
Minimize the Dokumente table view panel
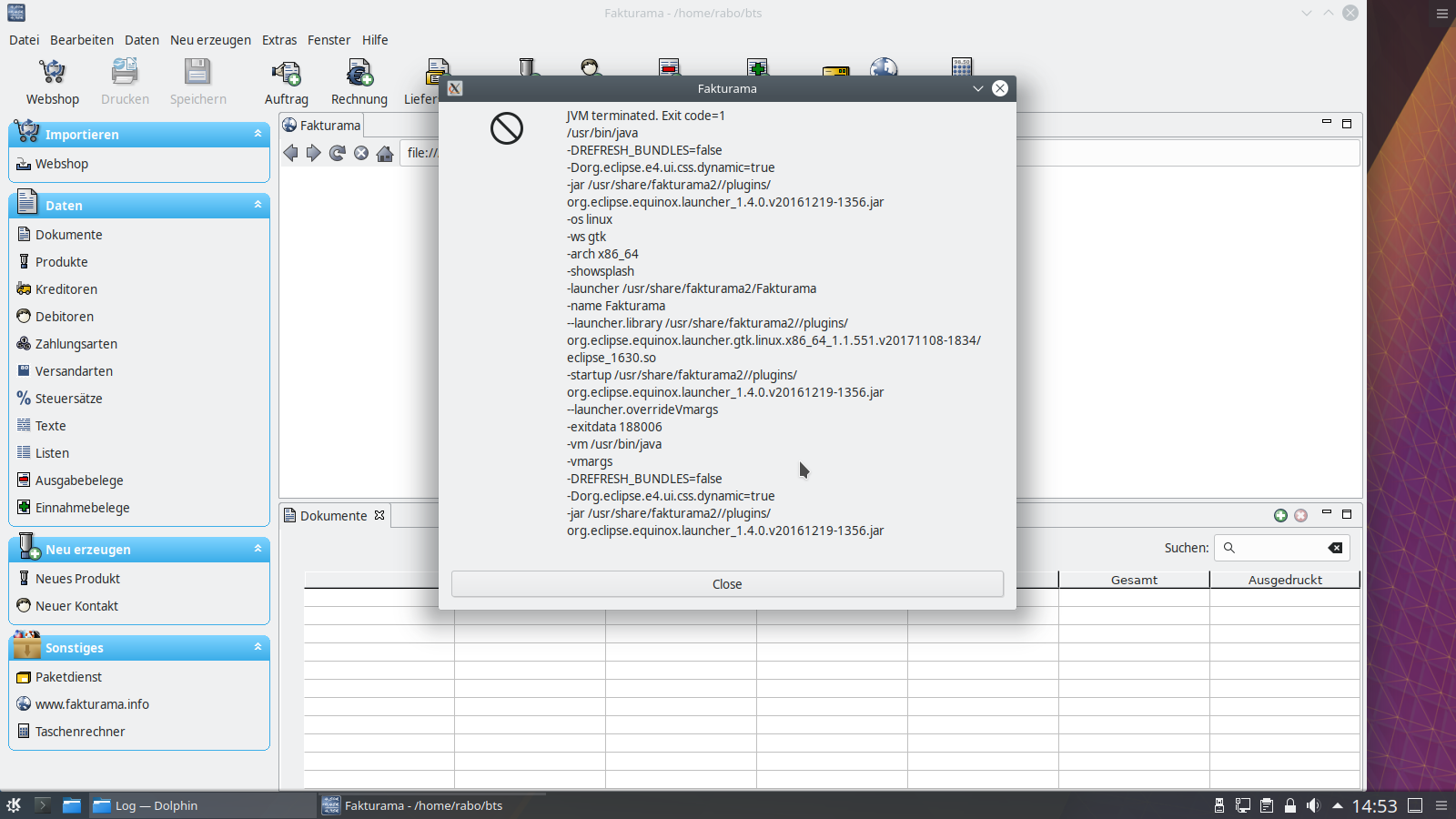point(1326,512)
